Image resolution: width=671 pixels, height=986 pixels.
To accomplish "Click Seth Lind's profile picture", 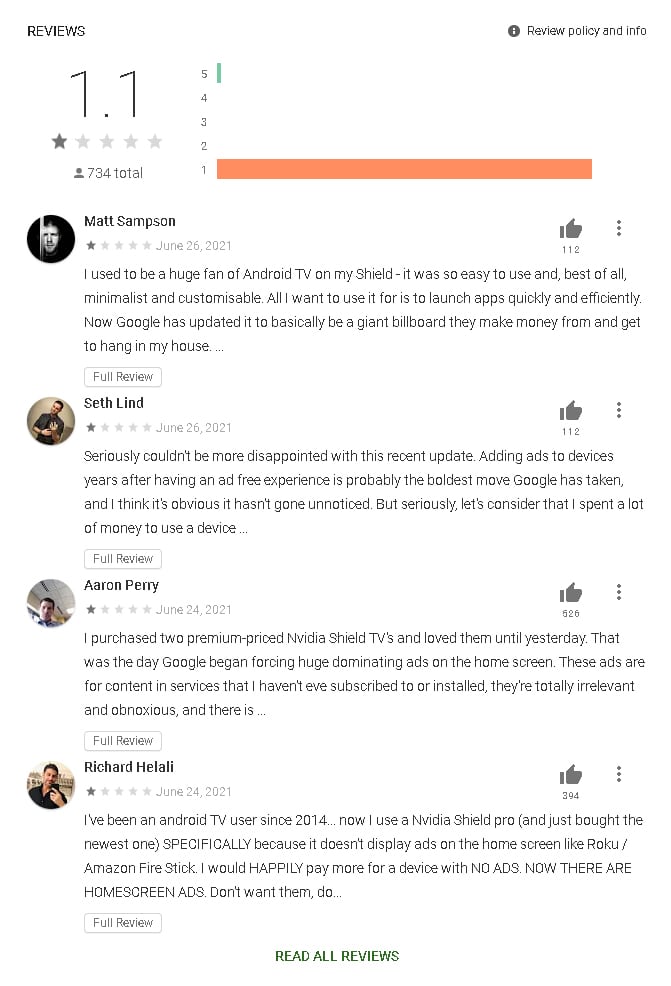I will (51, 421).
